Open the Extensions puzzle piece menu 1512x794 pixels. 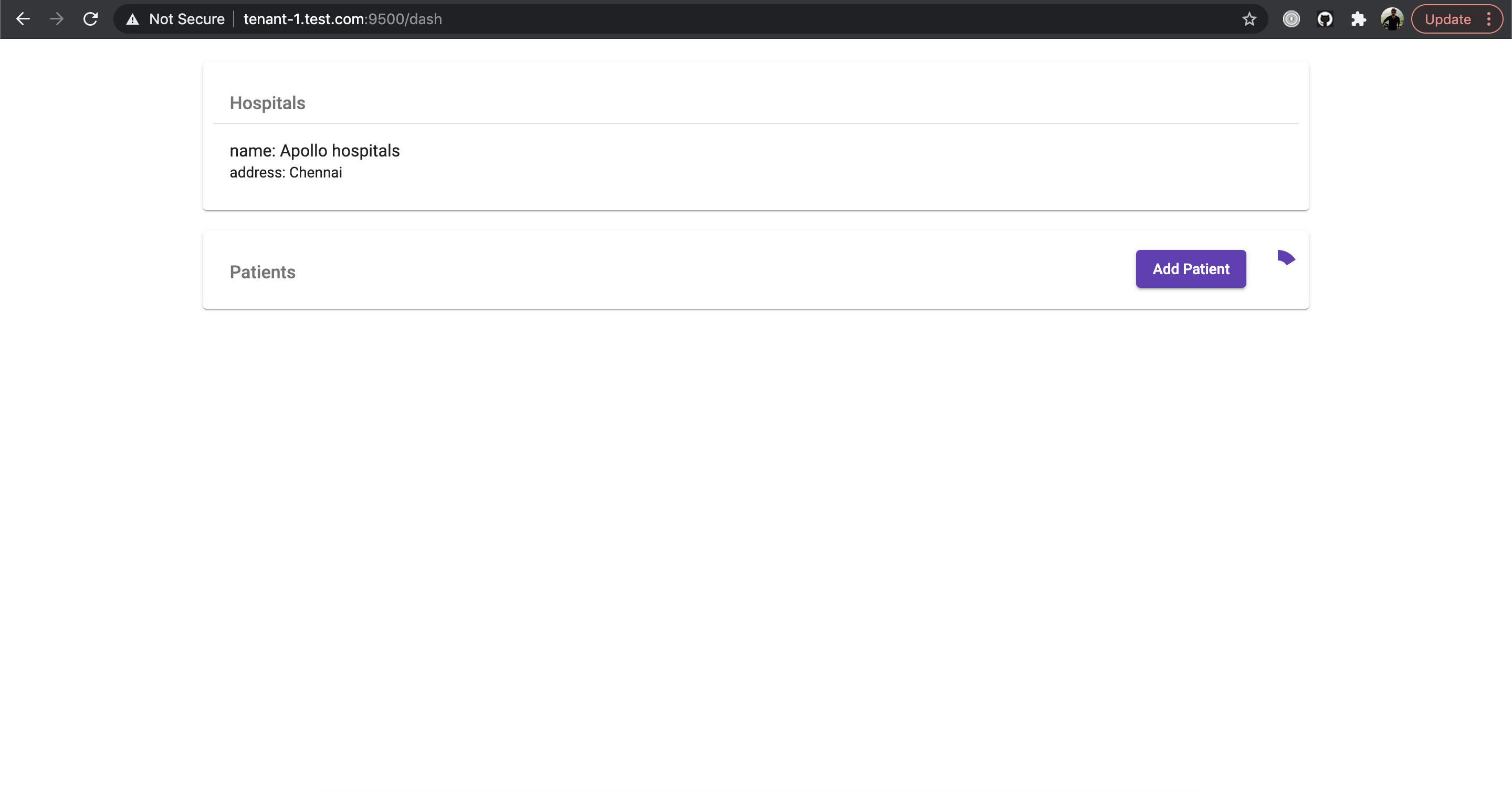1358,19
